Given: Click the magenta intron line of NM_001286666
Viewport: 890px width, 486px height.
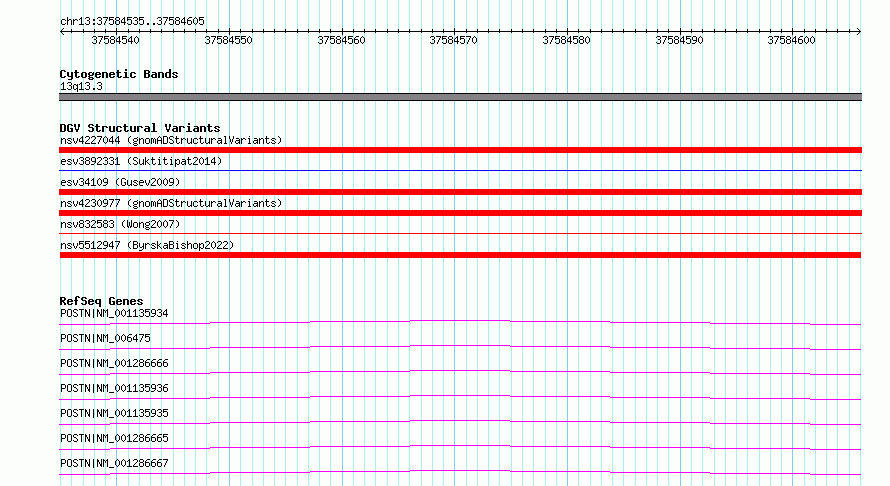Looking at the screenshot, I should 460,372.
